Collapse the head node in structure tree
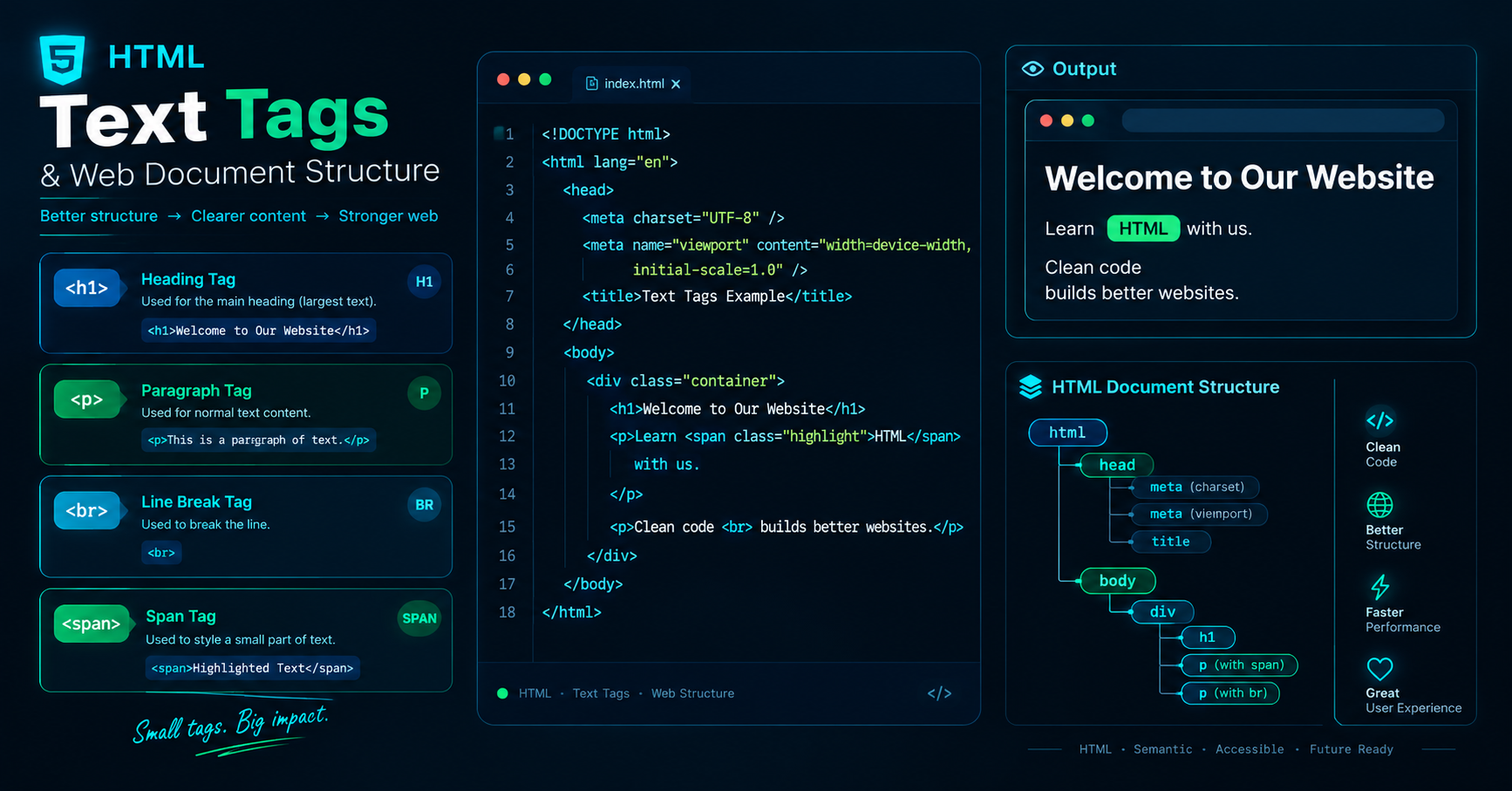 coord(1116,465)
